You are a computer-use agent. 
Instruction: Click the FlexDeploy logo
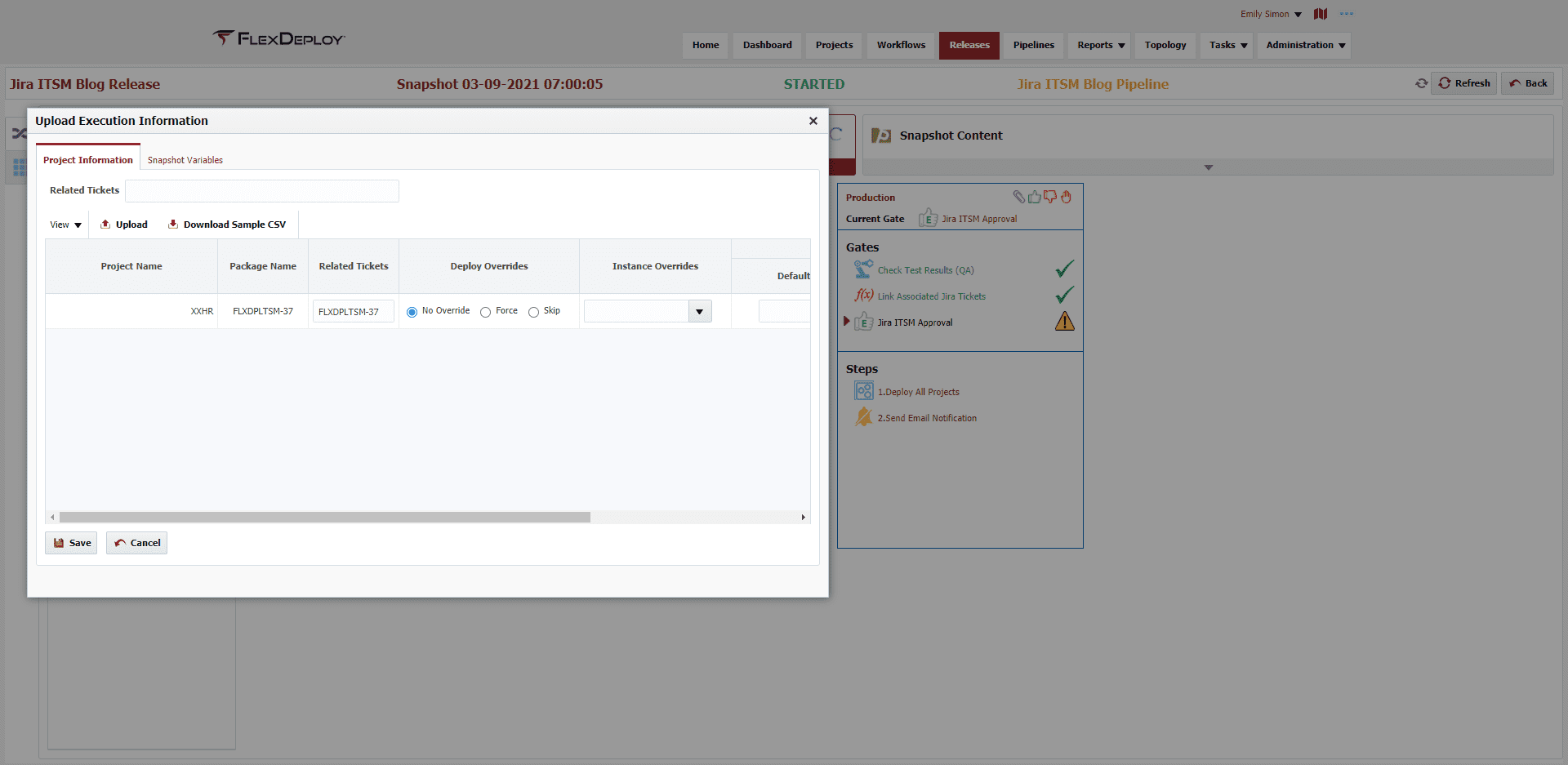pyautogui.click(x=278, y=38)
